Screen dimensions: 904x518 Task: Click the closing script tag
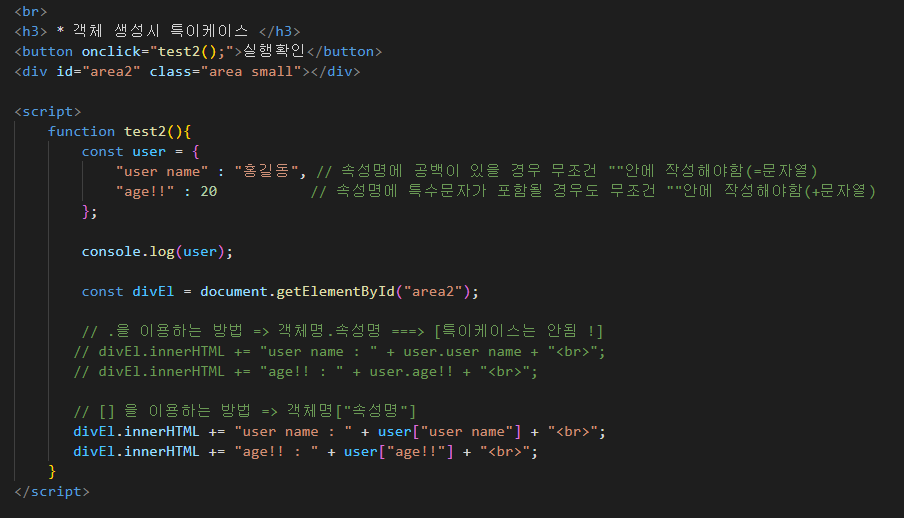point(52,491)
